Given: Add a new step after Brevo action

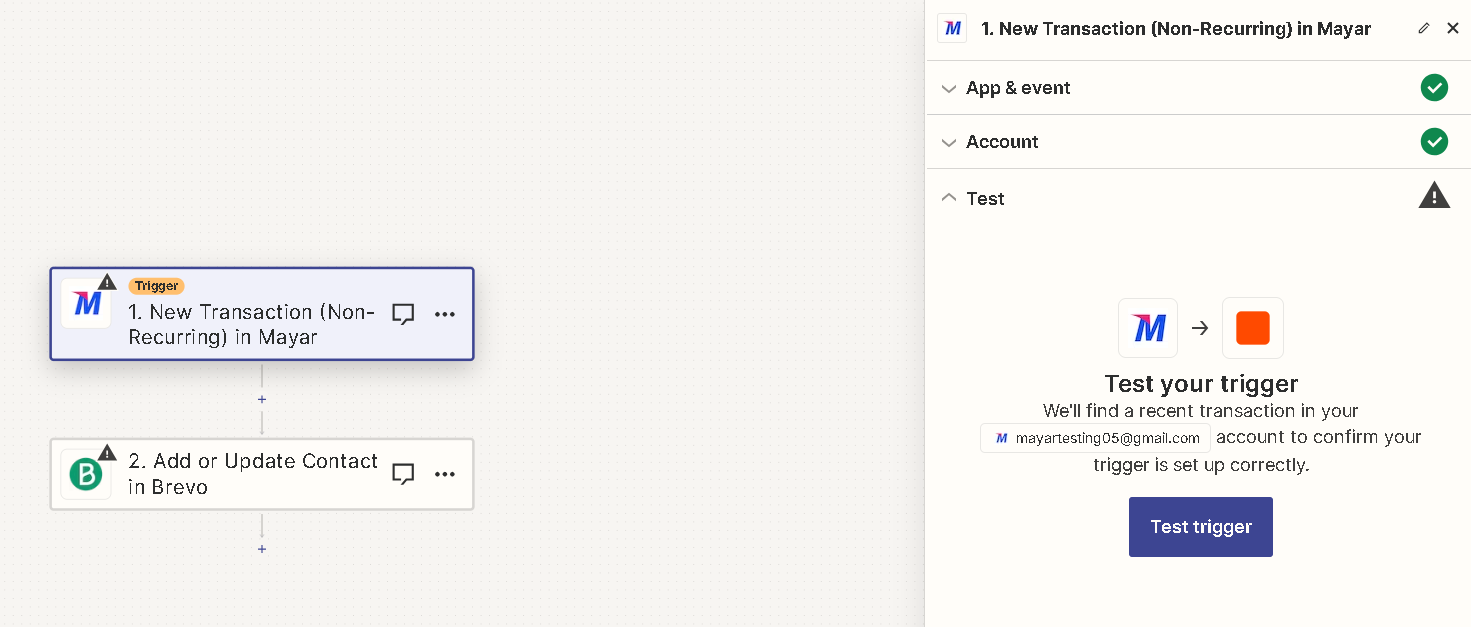Looking at the screenshot, I should pyautogui.click(x=262, y=549).
